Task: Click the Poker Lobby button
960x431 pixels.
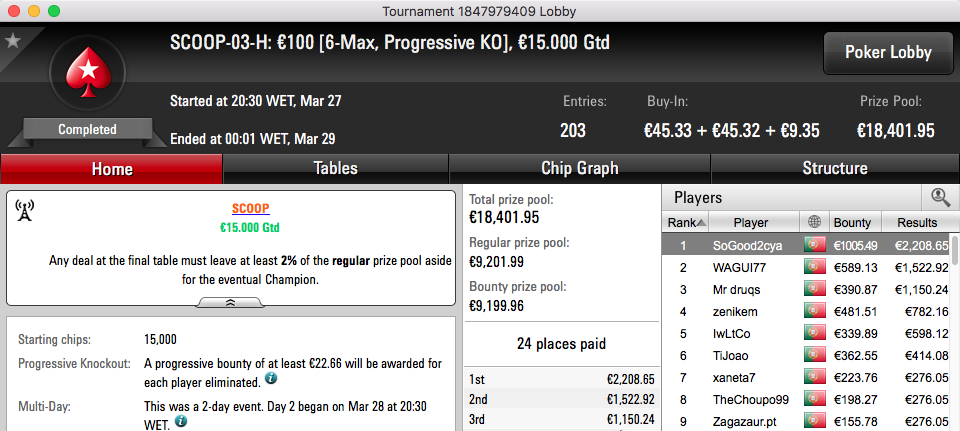Action: point(888,53)
